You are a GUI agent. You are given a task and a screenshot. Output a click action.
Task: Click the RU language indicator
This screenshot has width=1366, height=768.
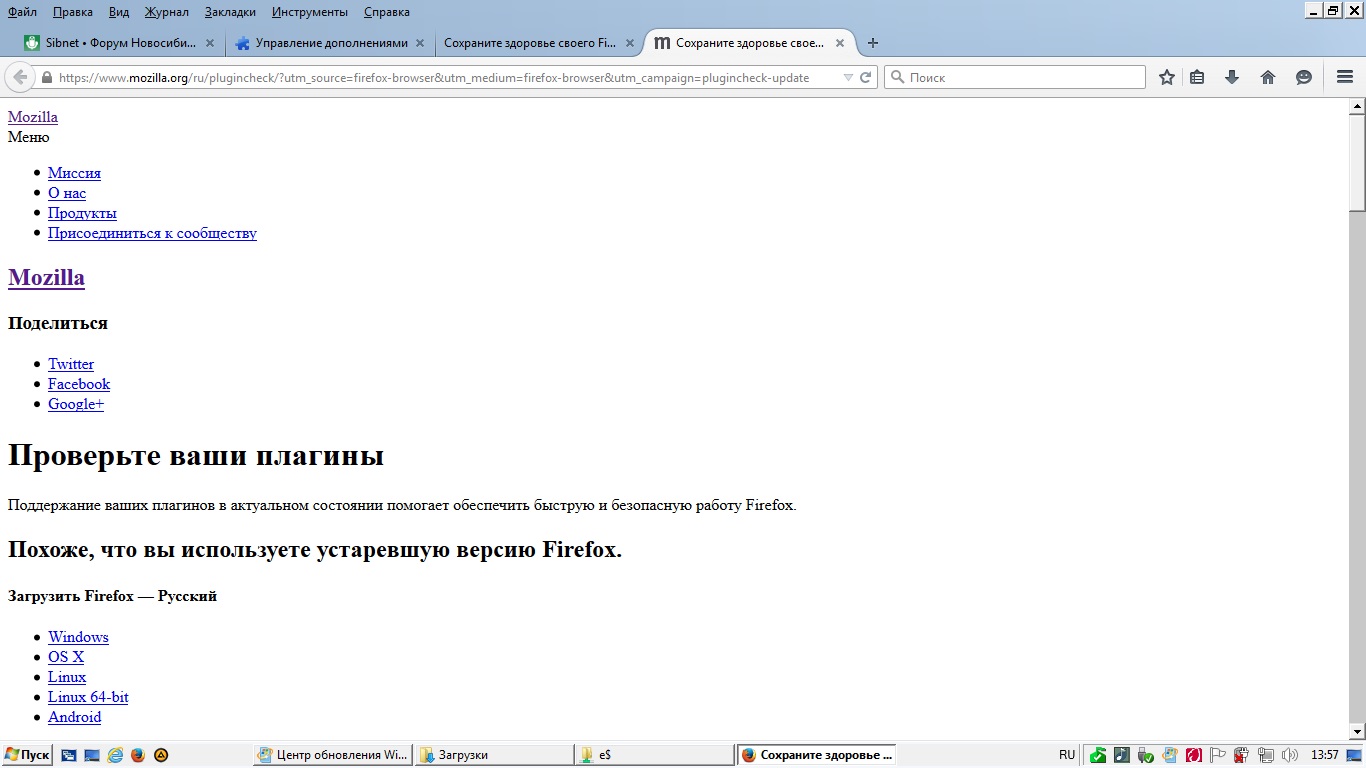1067,755
